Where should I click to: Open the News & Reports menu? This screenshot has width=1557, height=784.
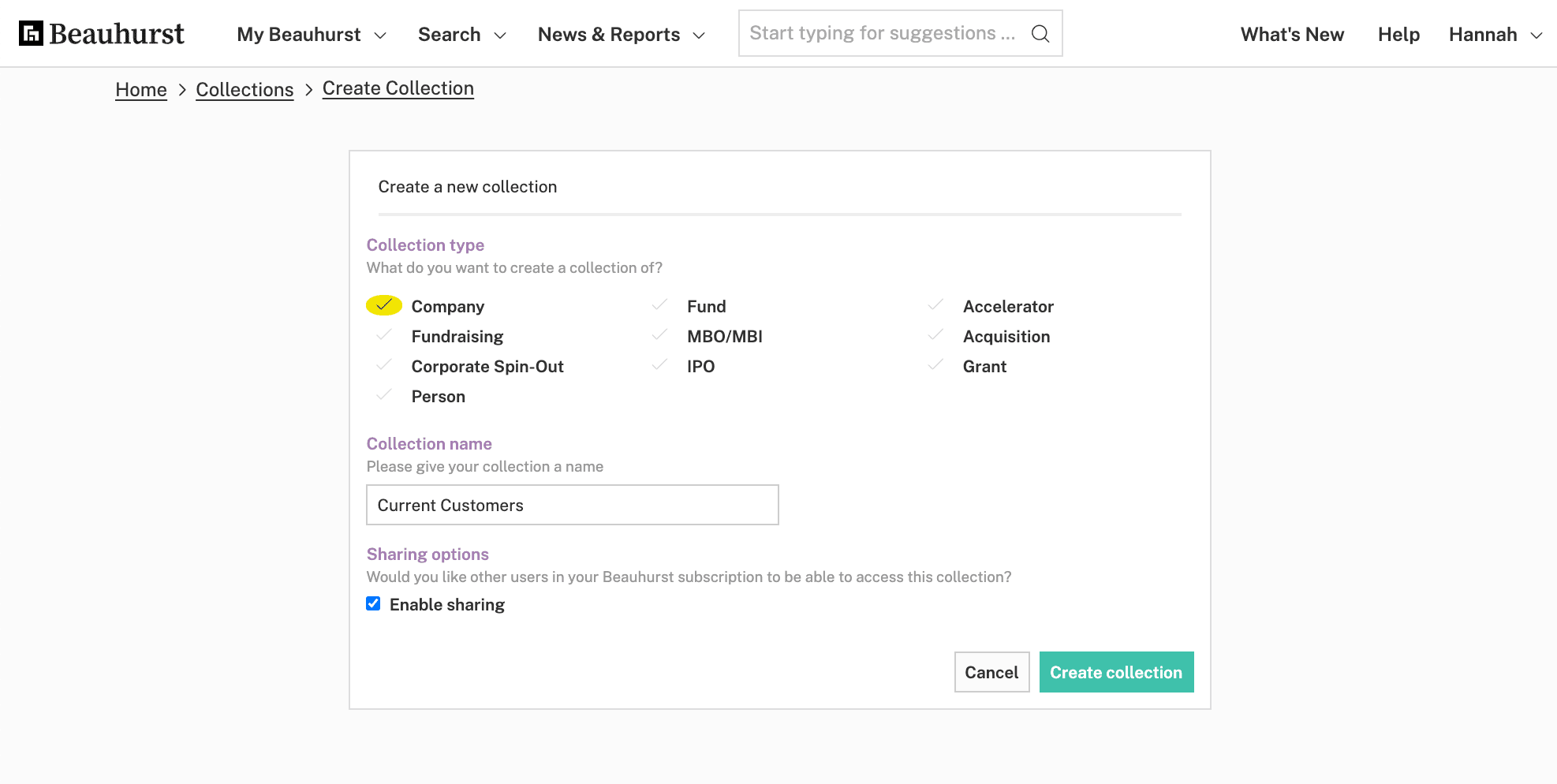622,35
